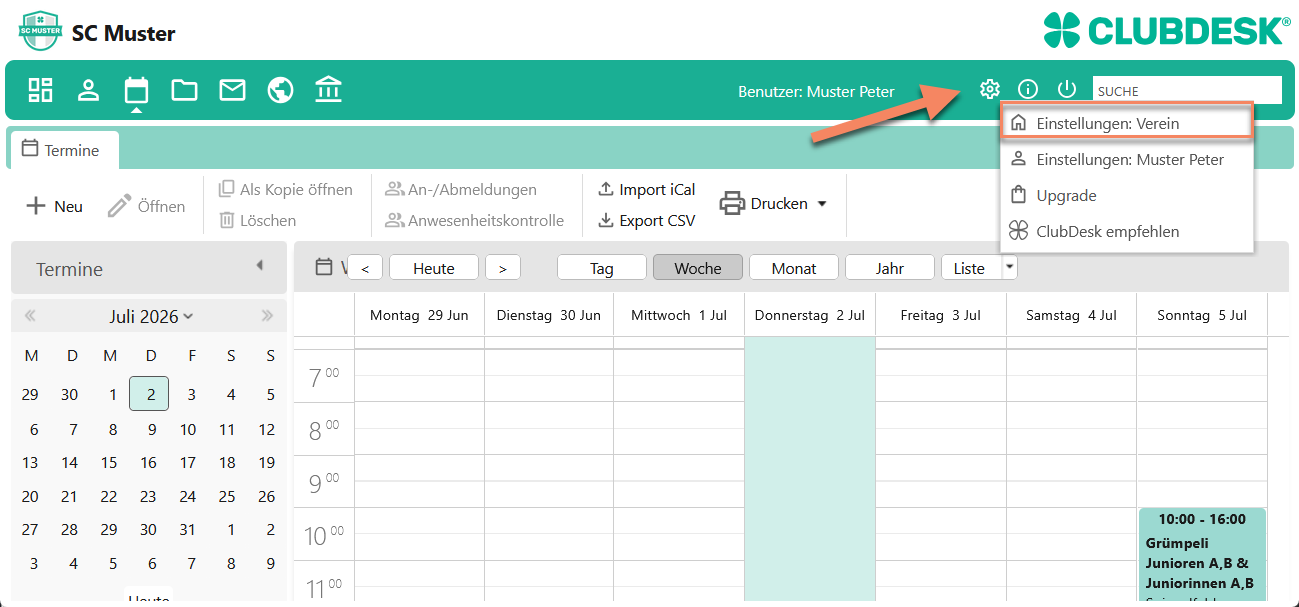The width and height of the screenshot is (1299, 607).
Task: Go to next month in mini calendar
Action: pos(267,316)
